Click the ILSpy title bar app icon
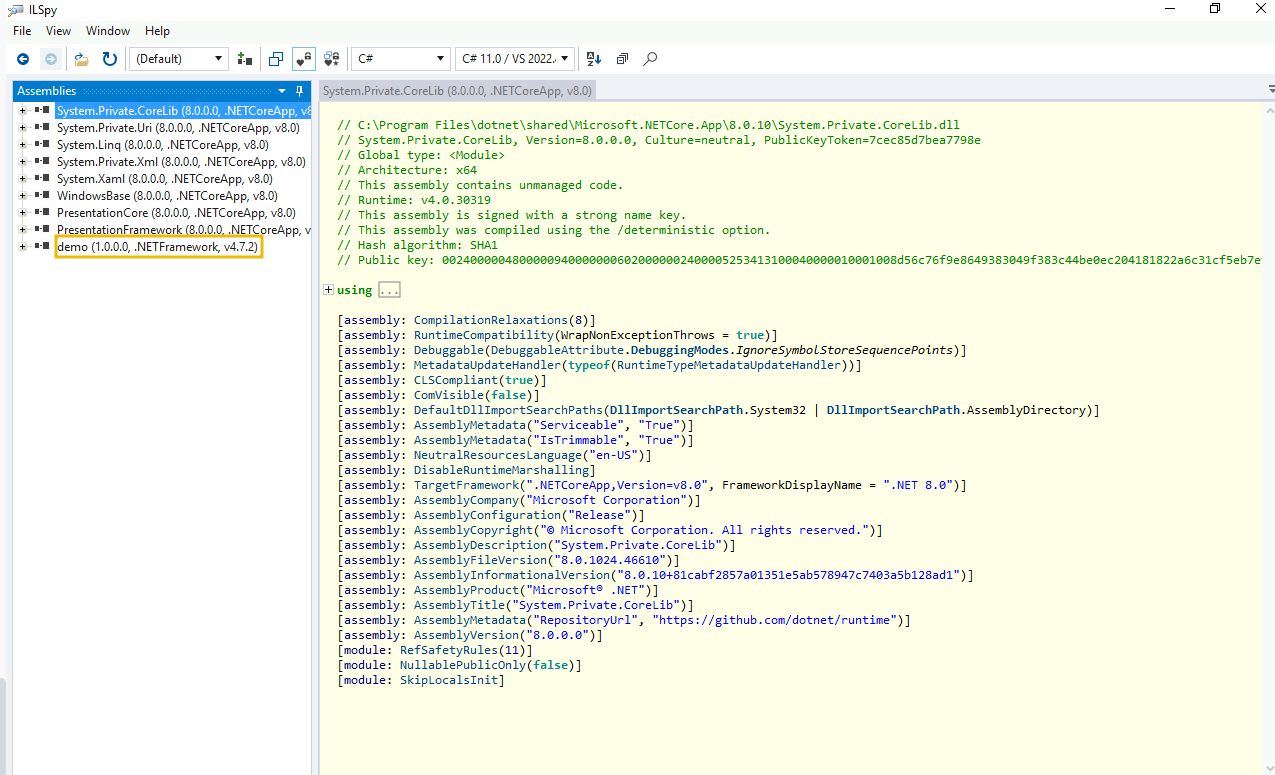This screenshot has width=1275, height=775. click(x=16, y=9)
